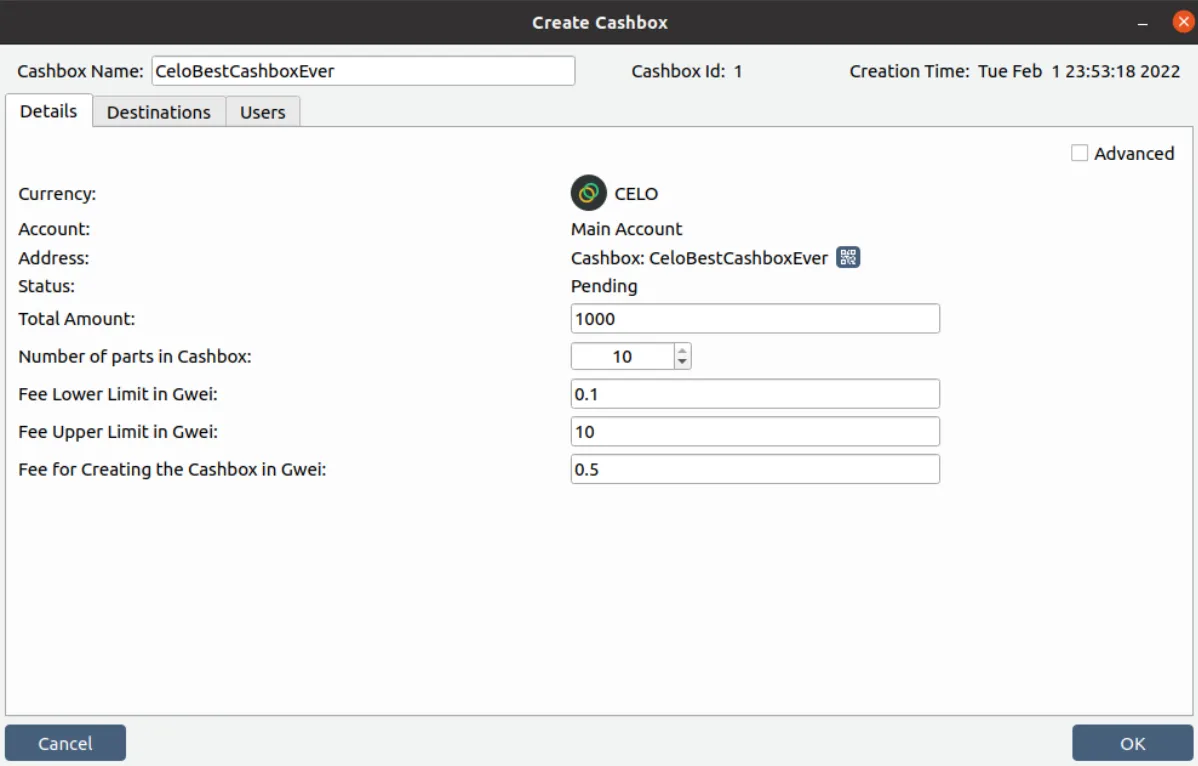Open the Users tab
This screenshot has width=1198, height=766.
tap(262, 112)
